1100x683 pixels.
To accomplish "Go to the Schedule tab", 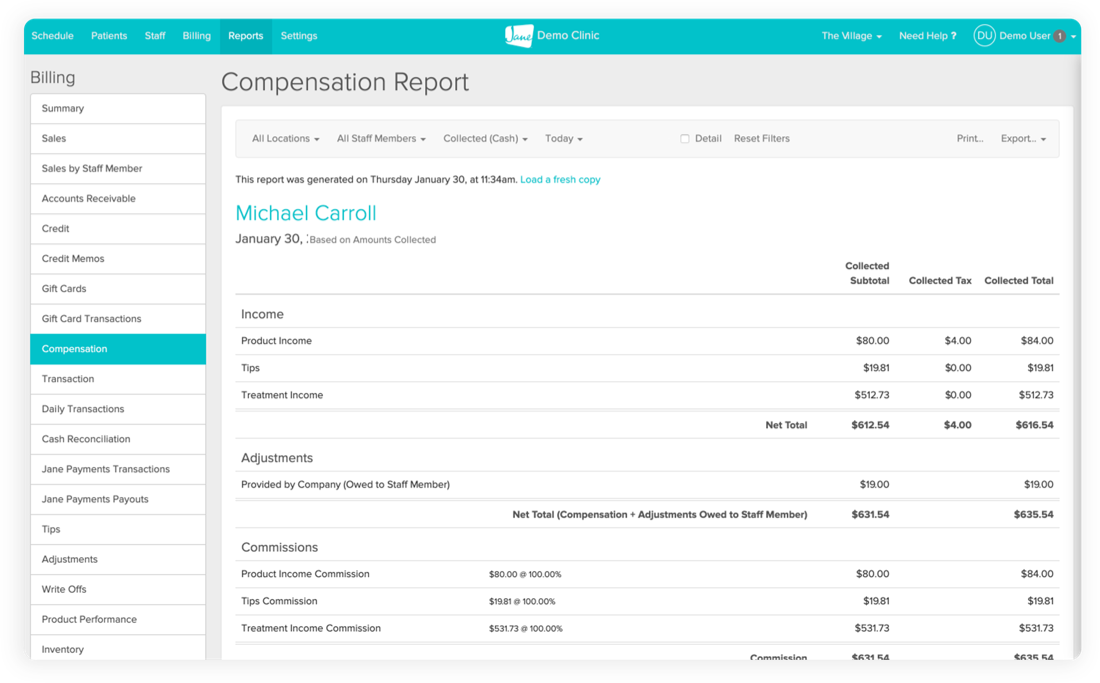I will (52, 36).
